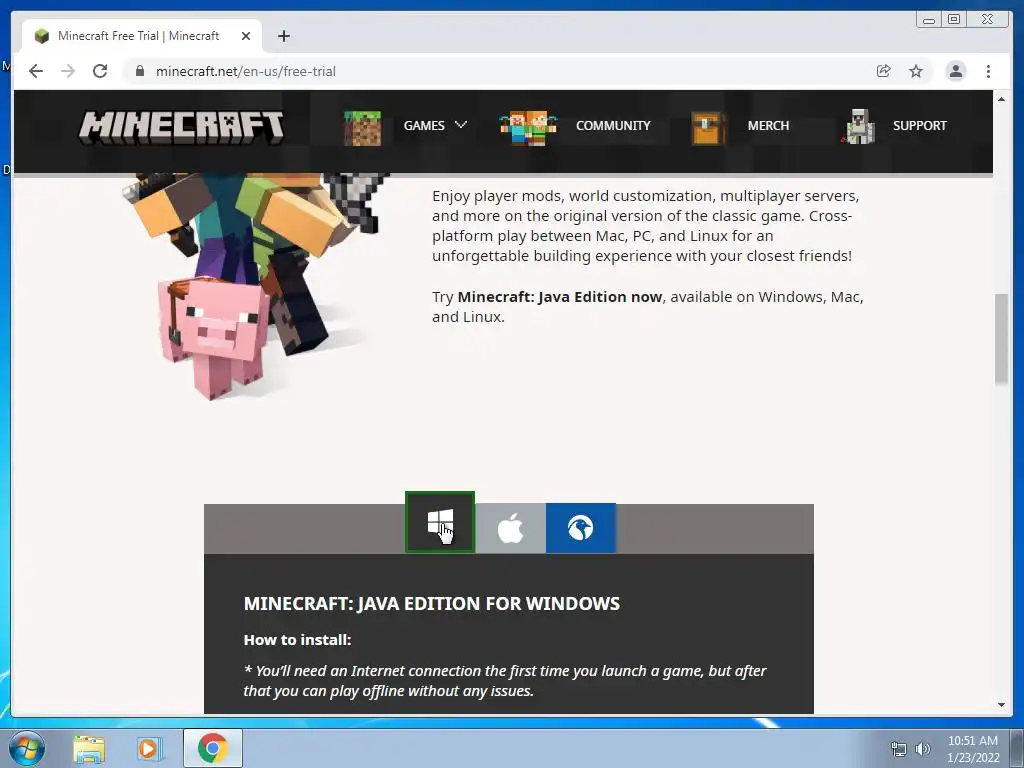Open Chrome three-dot menu
The height and width of the screenshot is (768, 1024).
point(988,71)
